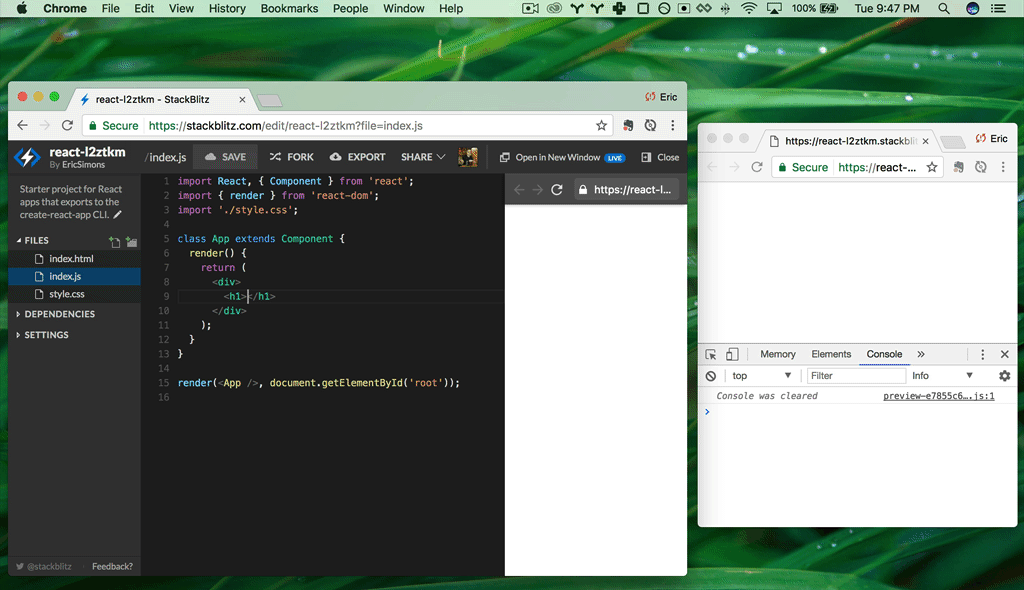Bookmark the StackBlitz page with the star
Viewport: 1024px width, 590px height.
601,125
